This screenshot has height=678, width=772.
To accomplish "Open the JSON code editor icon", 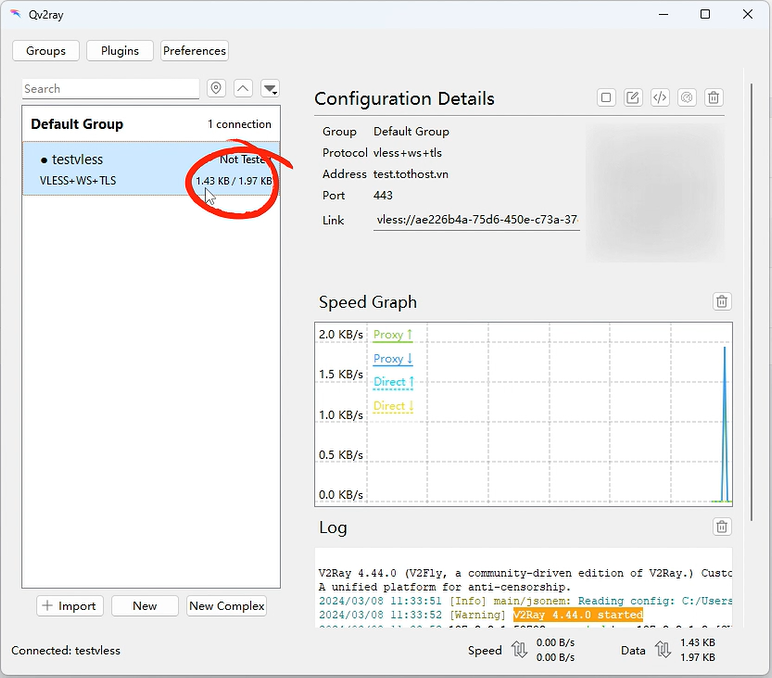I will [x=660, y=98].
